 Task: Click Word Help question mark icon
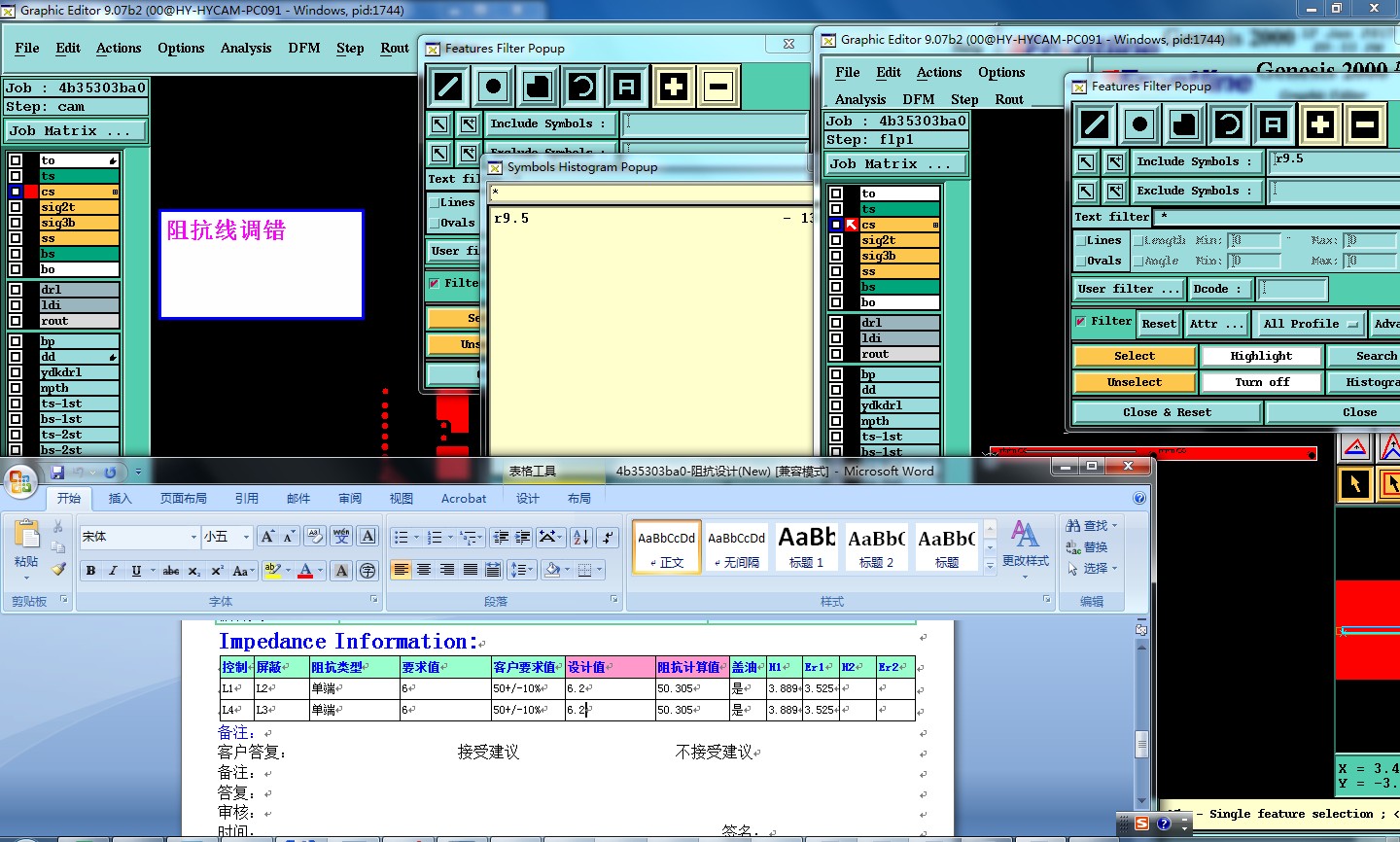pyautogui.click(x=1139, y=498)
